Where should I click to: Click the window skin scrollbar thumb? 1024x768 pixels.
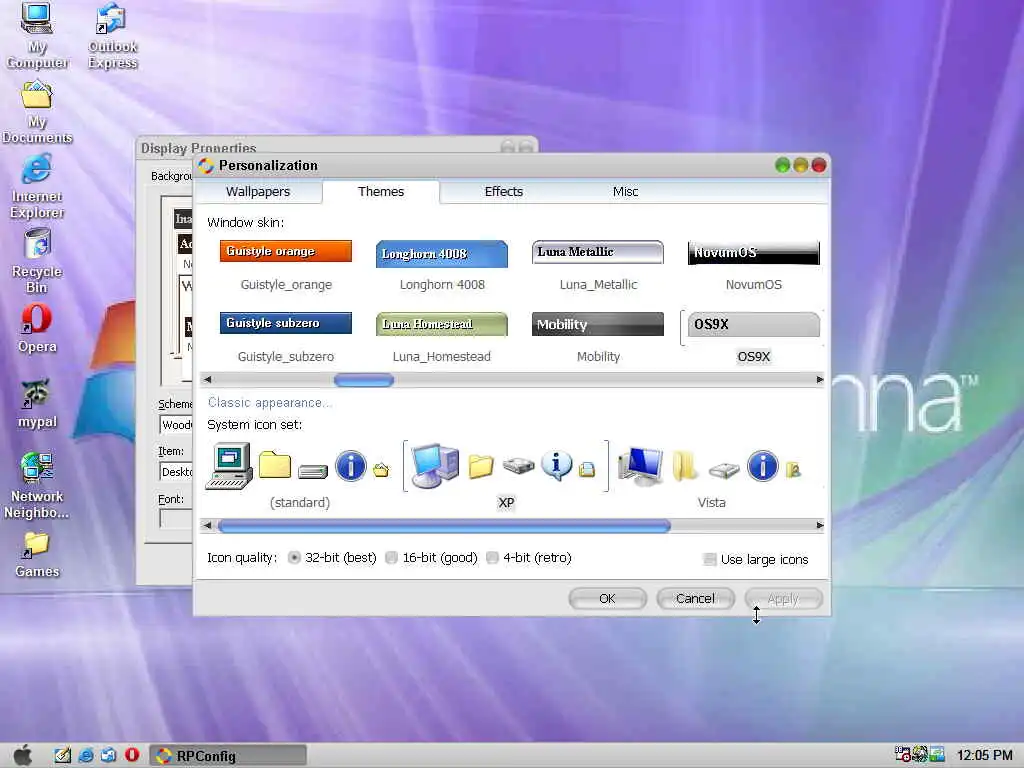(x=364, y=379)
